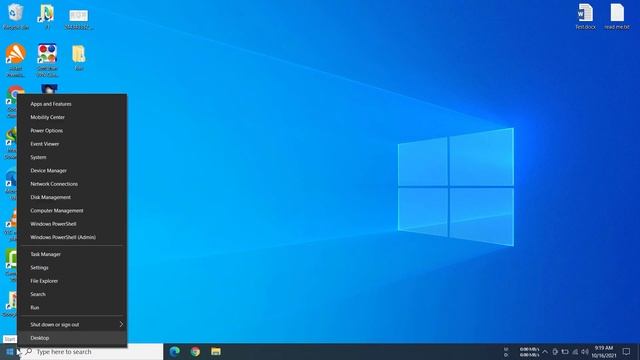The image size is (640, 360).
Task: Open Apps and Features from the menu
Action: click(72, 104)
